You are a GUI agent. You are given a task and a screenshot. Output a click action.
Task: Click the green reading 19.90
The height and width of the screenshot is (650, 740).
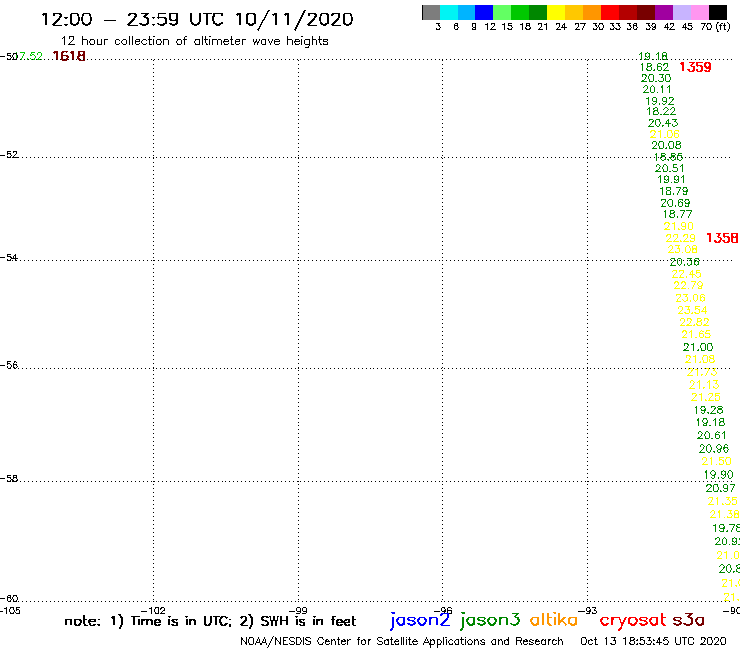pos(718,475)
